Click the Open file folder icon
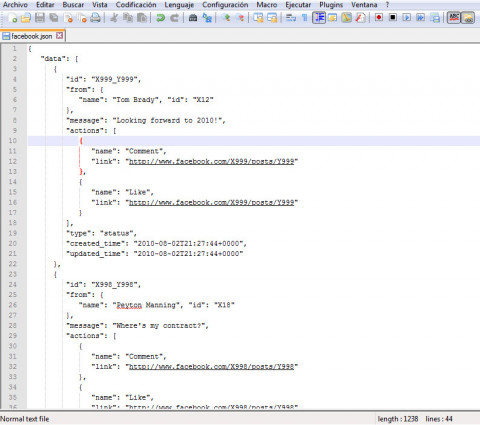Image resolution: width=480 pixels, height=425 pixels. 26,18
